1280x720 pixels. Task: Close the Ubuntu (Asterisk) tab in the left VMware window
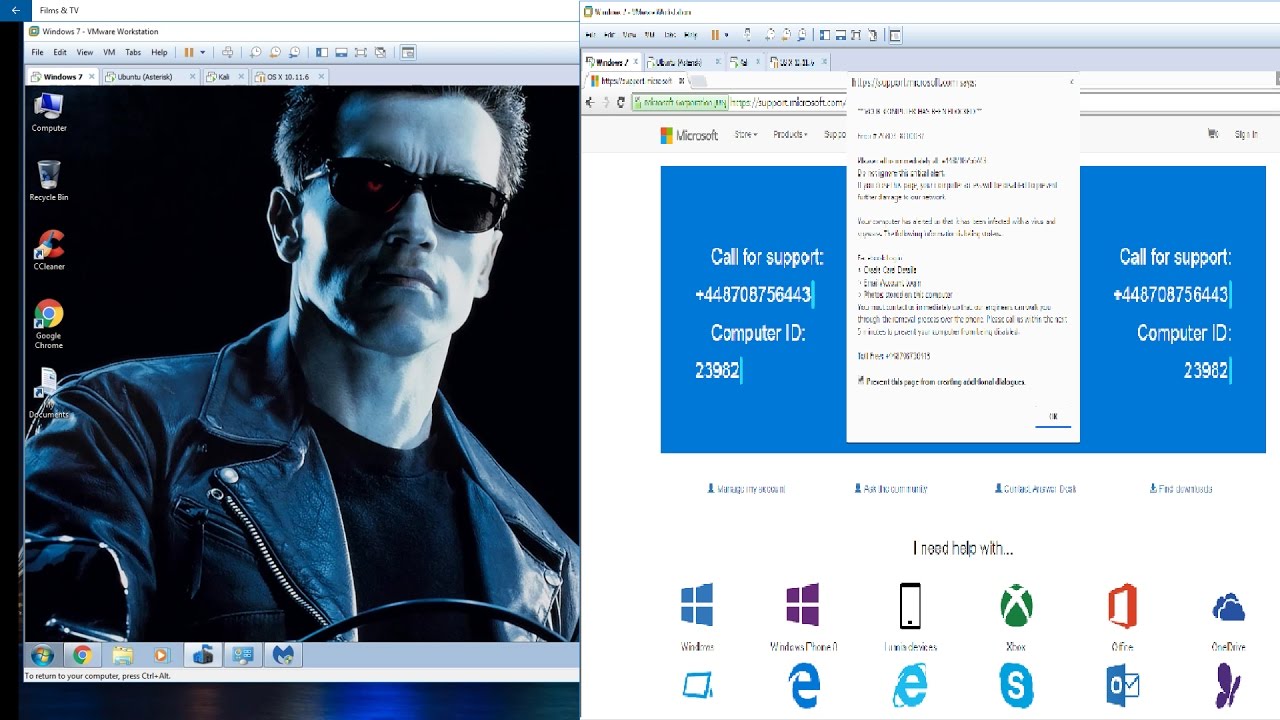pyautogui.click(x=193, y=77)
